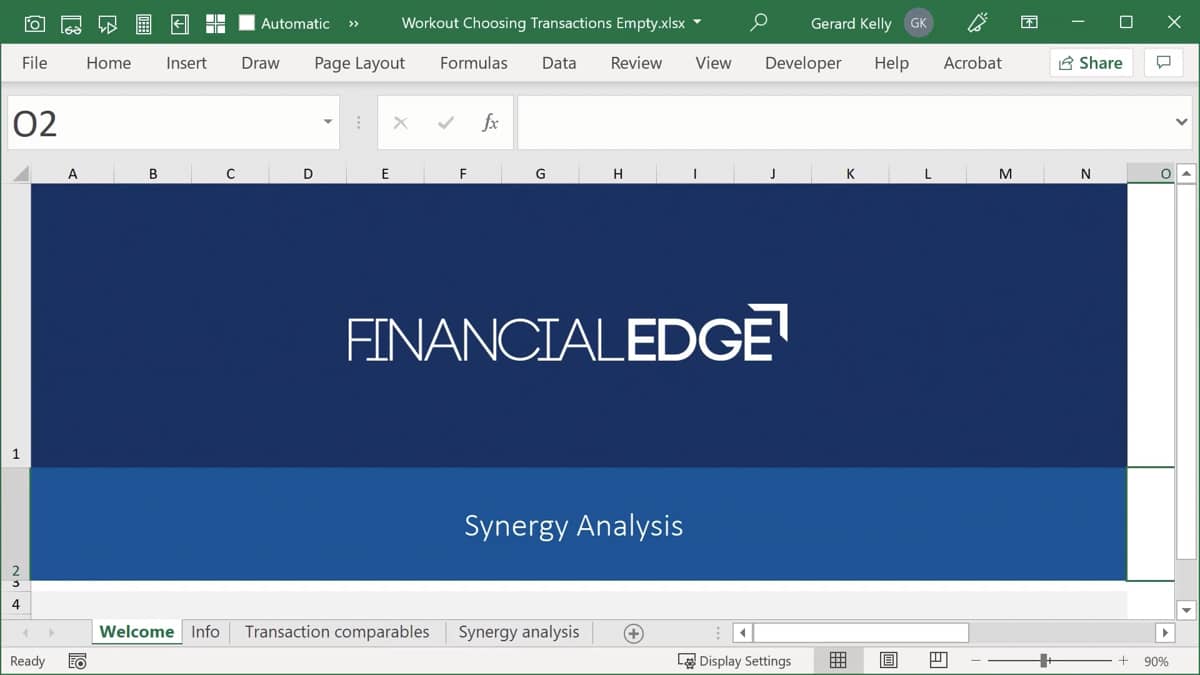Switch to Page Layout view icon
The height and width of the screenshot is (675, 1200).
tap(888, 661)
